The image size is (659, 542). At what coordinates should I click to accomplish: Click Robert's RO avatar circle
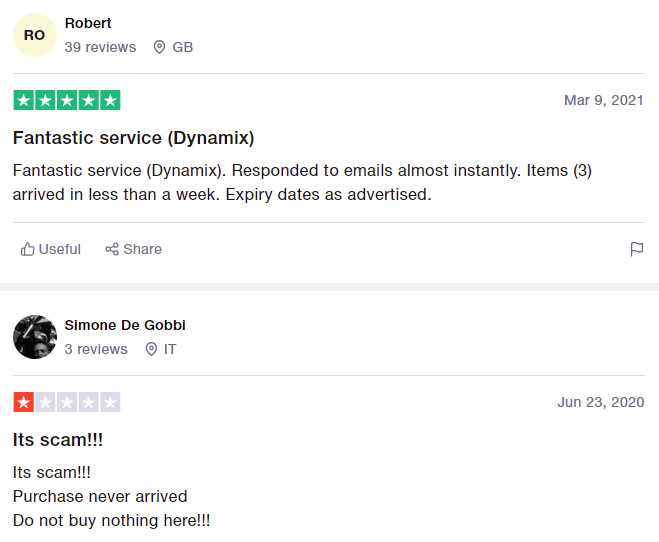click(35, 35)
